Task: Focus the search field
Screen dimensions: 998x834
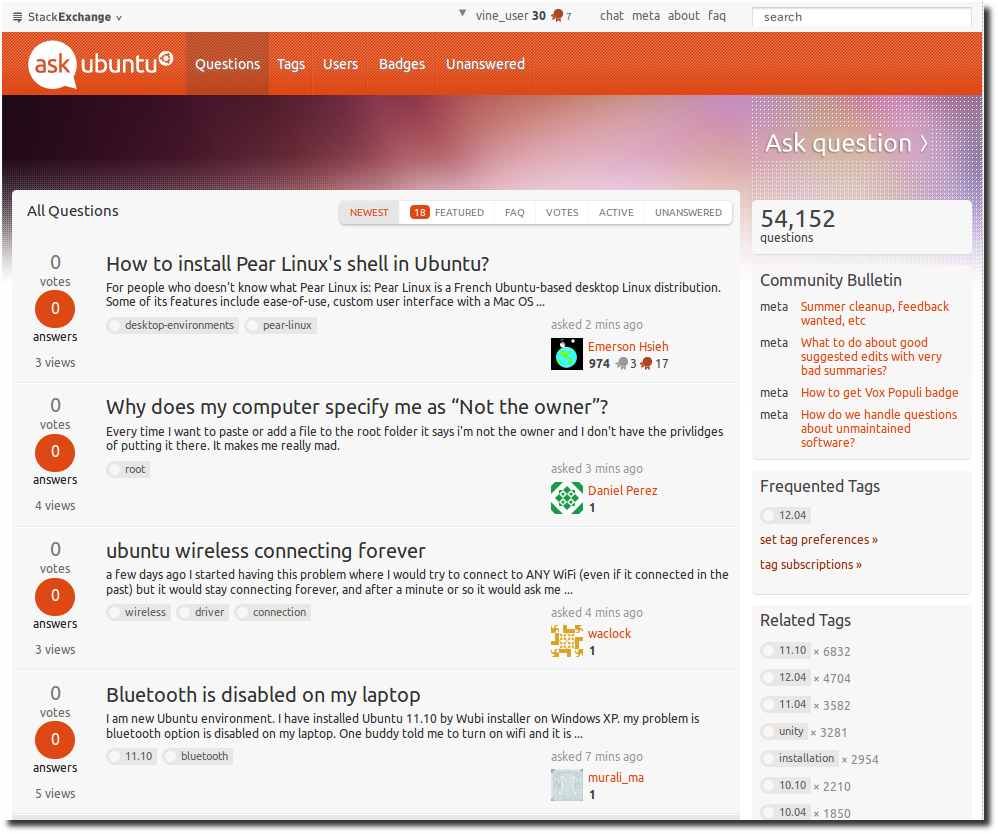Action: [862, 17]
